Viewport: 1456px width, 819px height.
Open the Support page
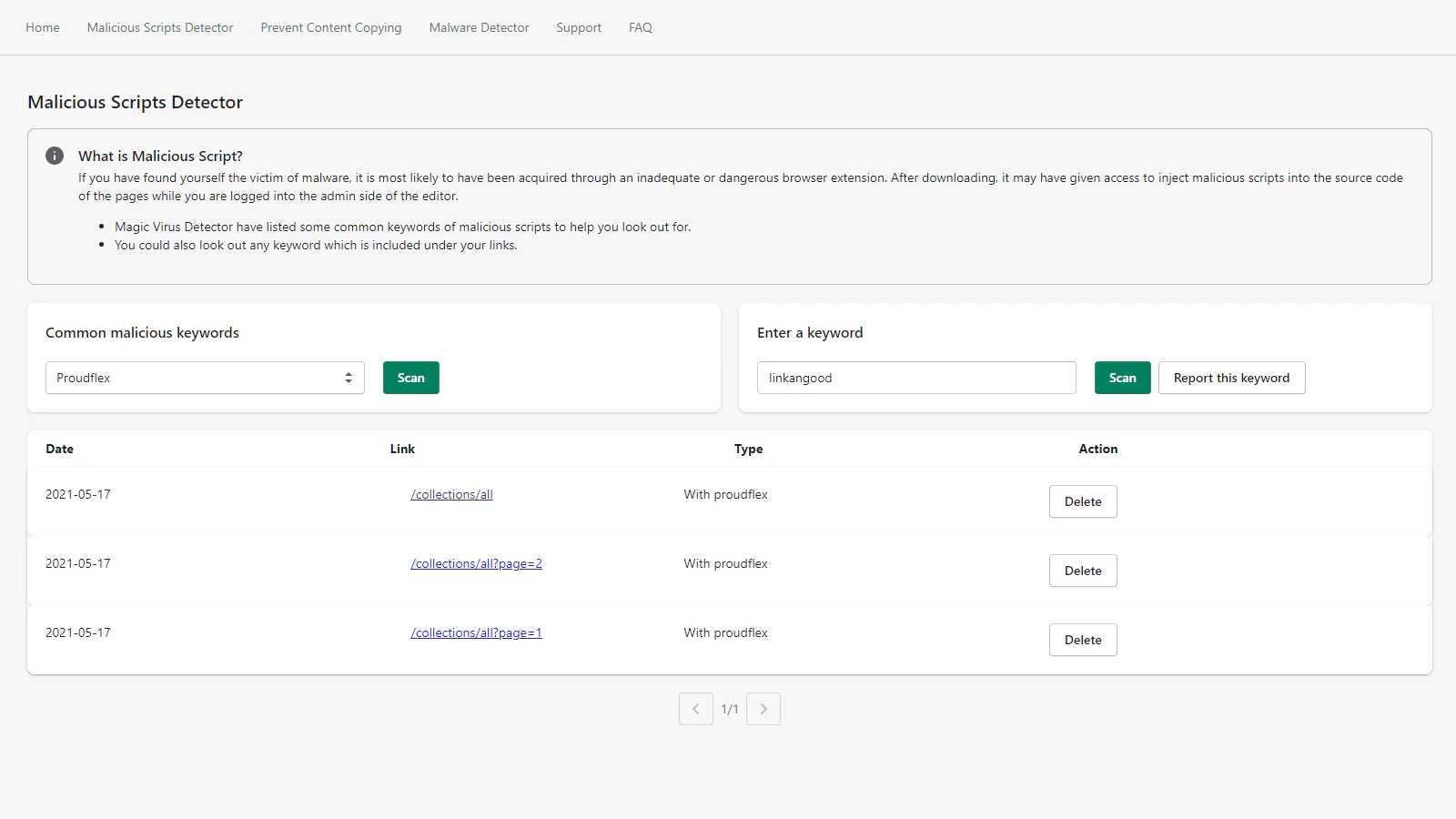click(x=579, y=27)
